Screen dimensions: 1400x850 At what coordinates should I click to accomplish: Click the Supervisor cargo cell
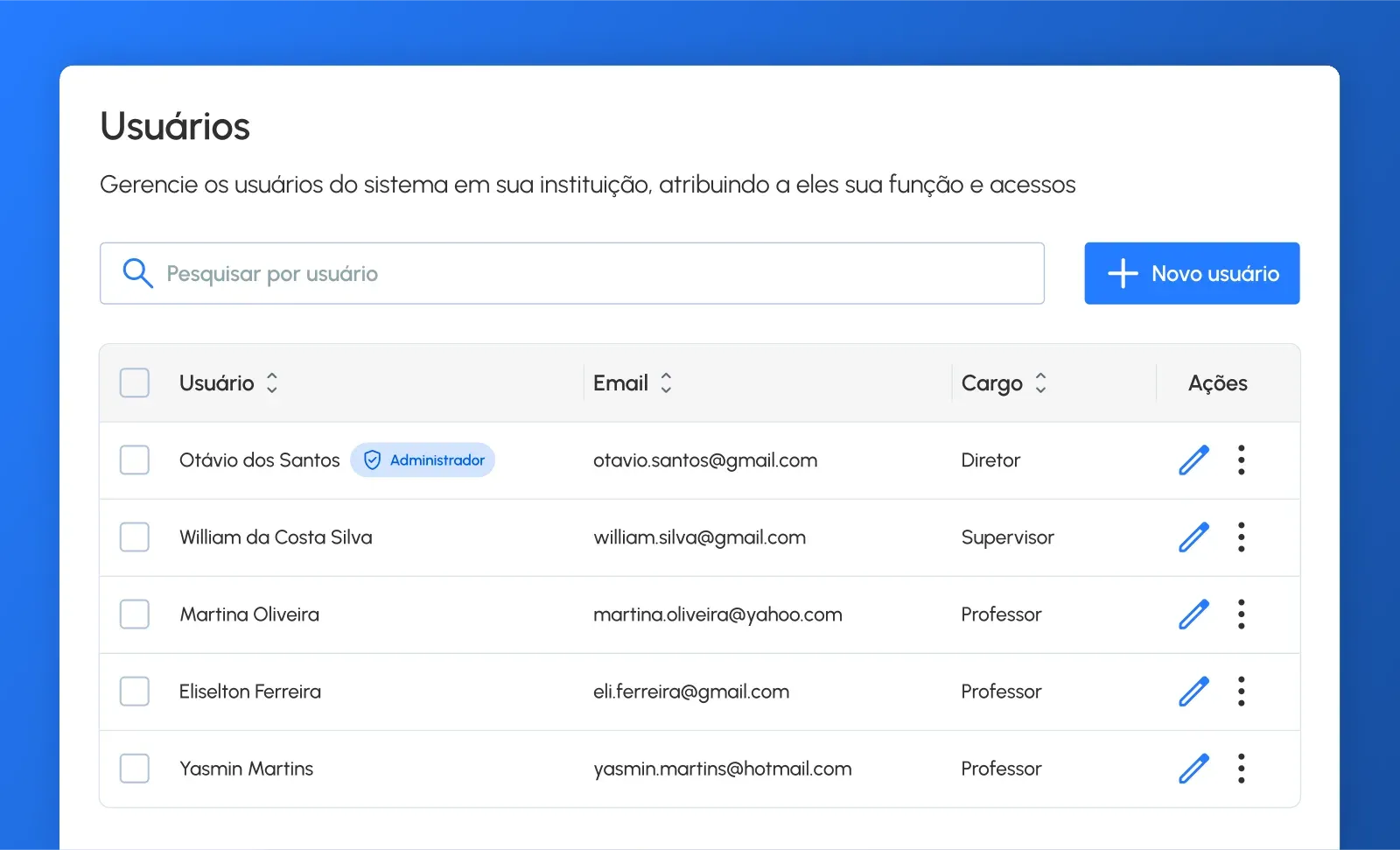click(x=1007, y=537)
